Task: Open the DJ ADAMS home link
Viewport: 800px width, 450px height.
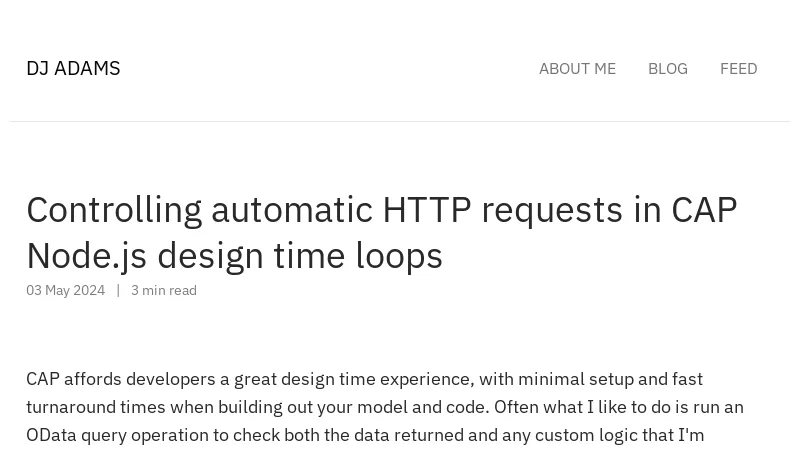Action: [x=73, y=68]
